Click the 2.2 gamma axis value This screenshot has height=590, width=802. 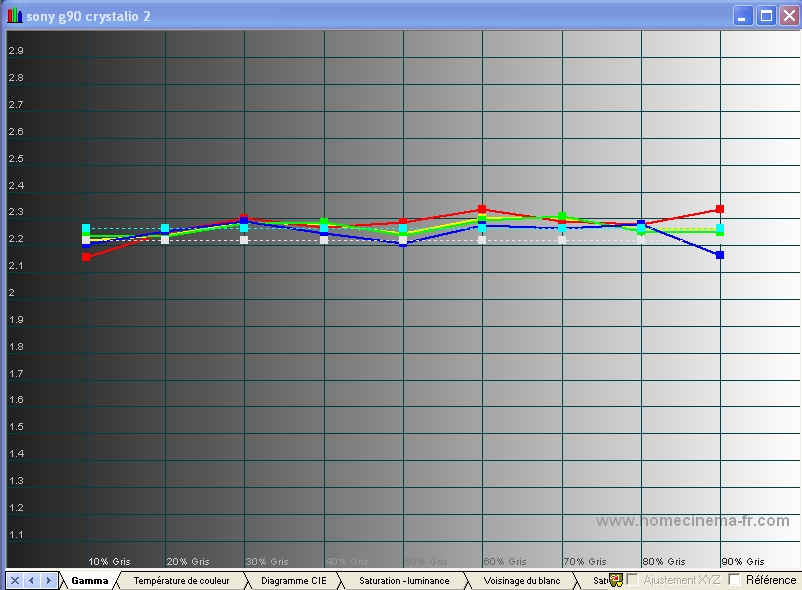16,239
